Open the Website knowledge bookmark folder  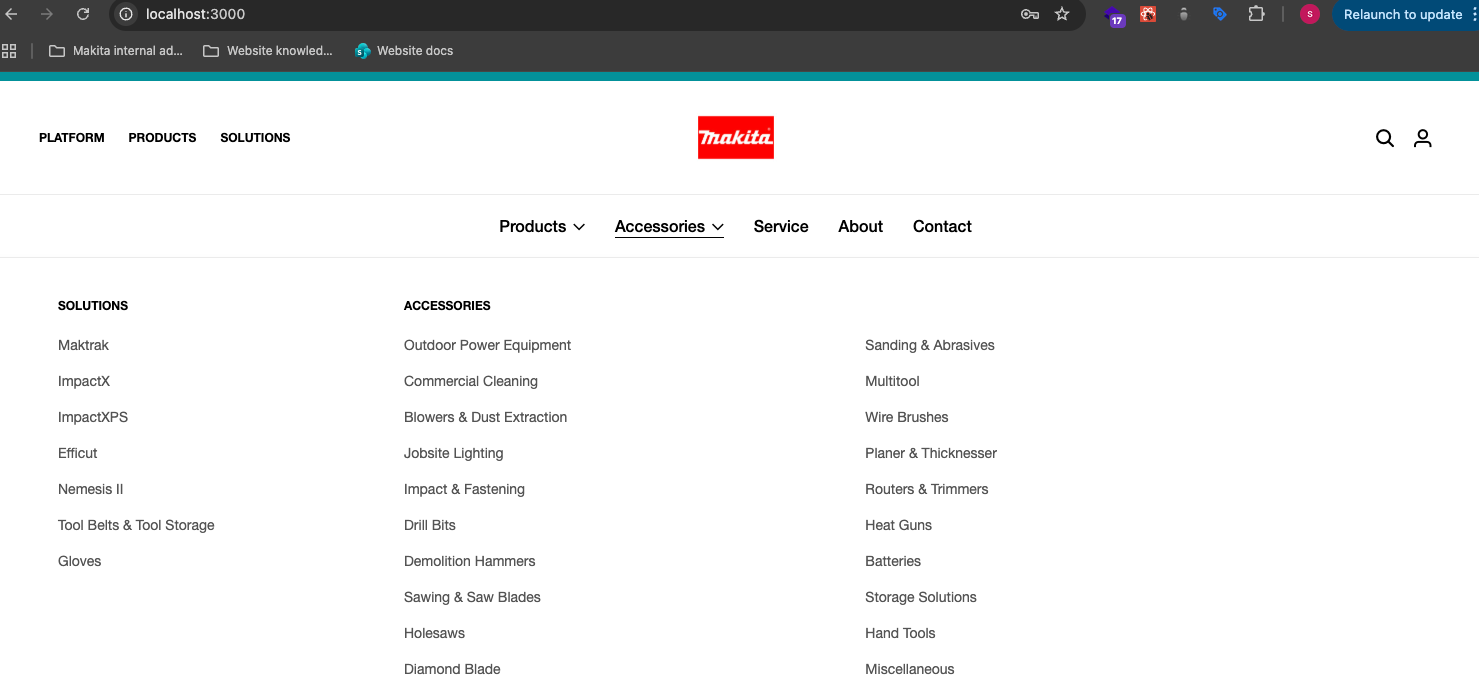click(x=267, y=51)
